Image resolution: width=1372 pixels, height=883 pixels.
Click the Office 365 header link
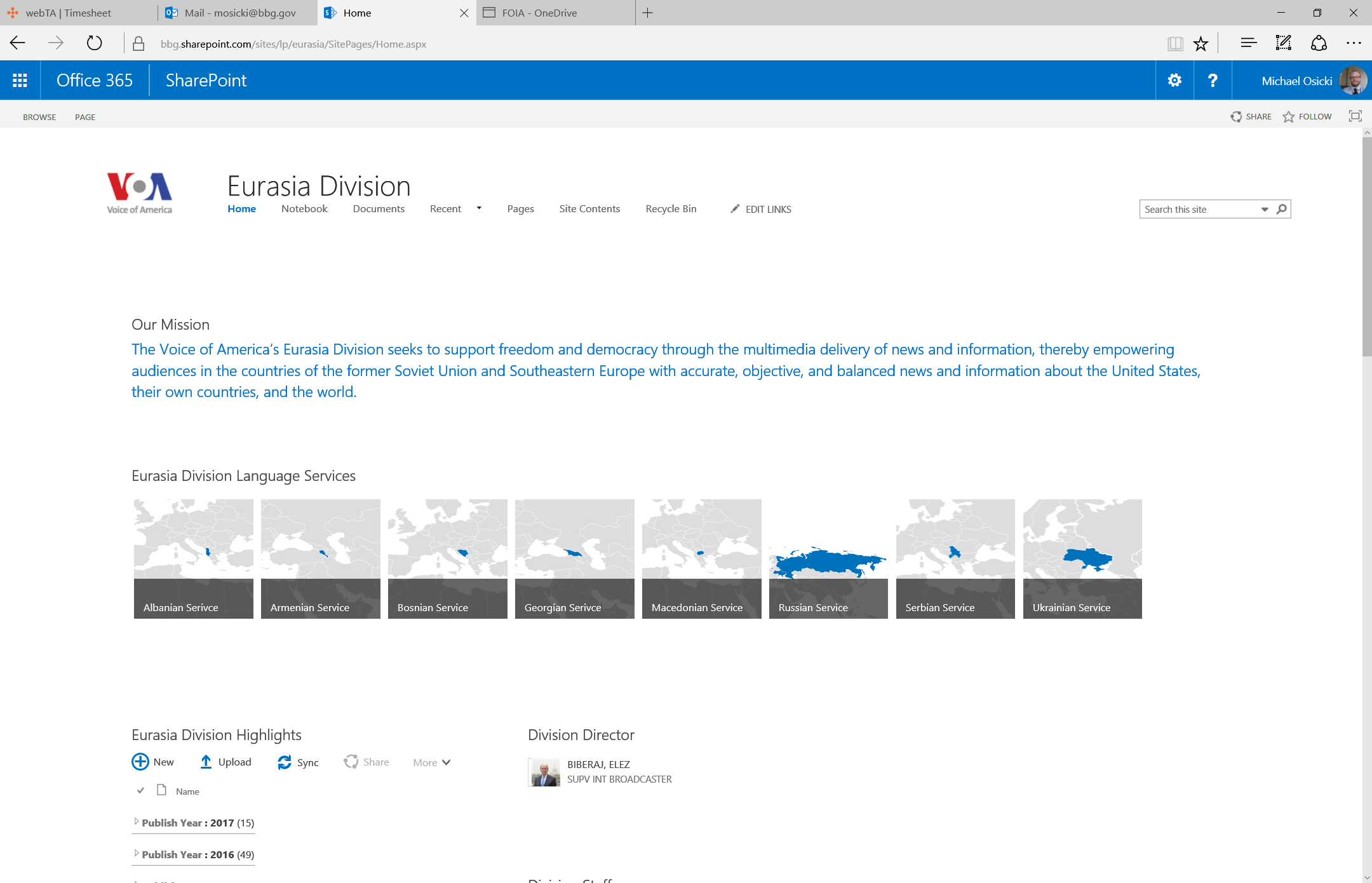pyautogui.click(x=95, y=80)
